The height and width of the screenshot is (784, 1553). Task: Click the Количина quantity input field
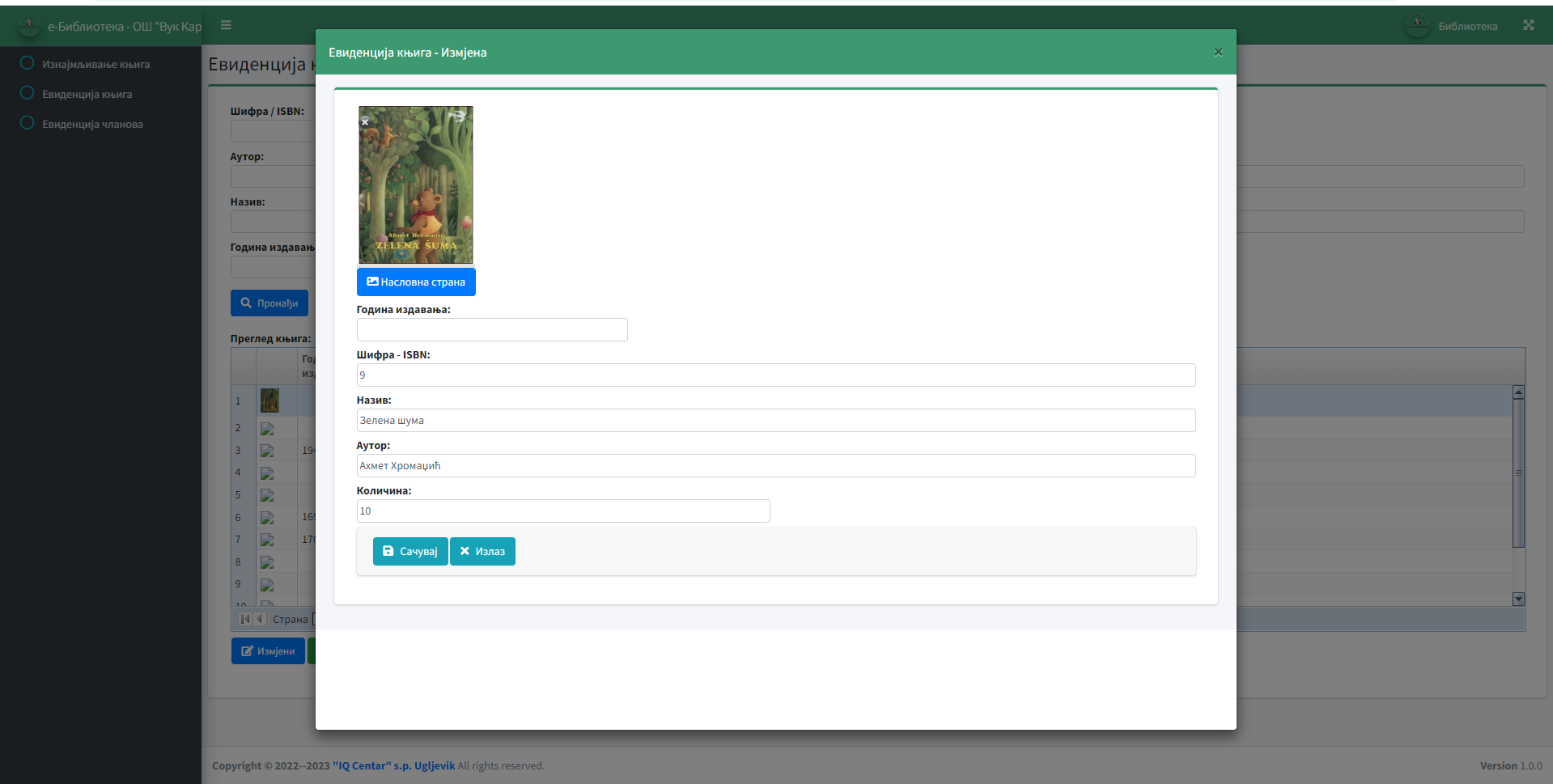tap(562, 511)
